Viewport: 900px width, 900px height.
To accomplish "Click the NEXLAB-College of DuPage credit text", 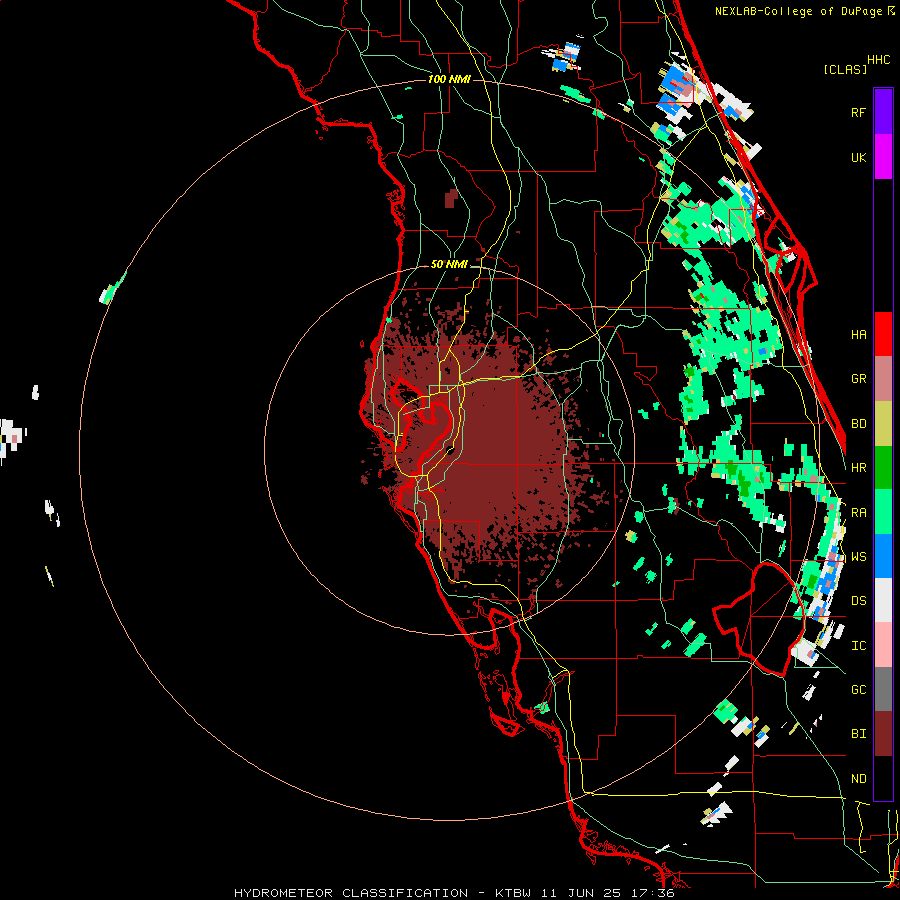I will click(798, 11).
